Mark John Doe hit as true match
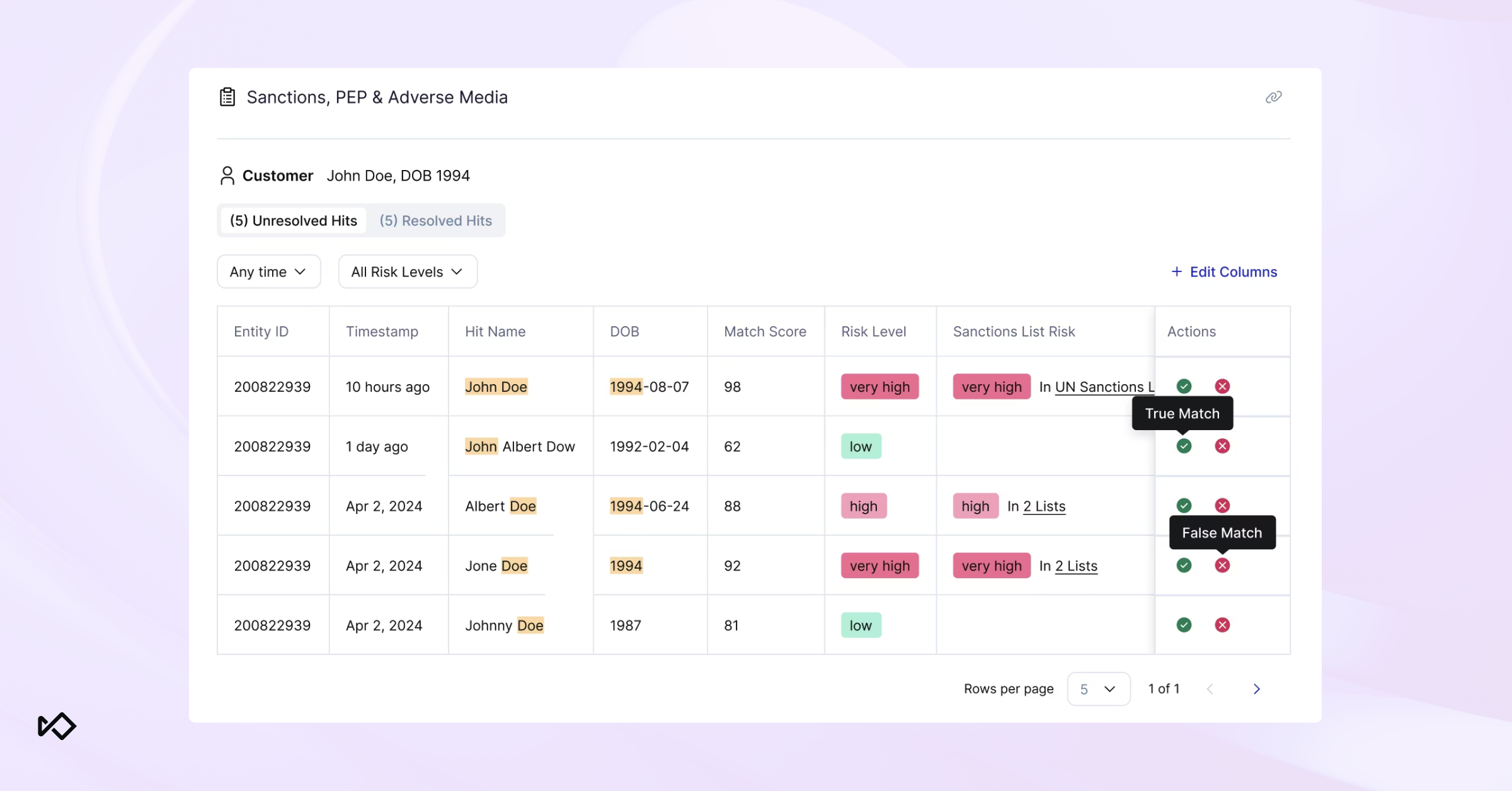This screenshot has width=1512, height=791. point(1184,386)
